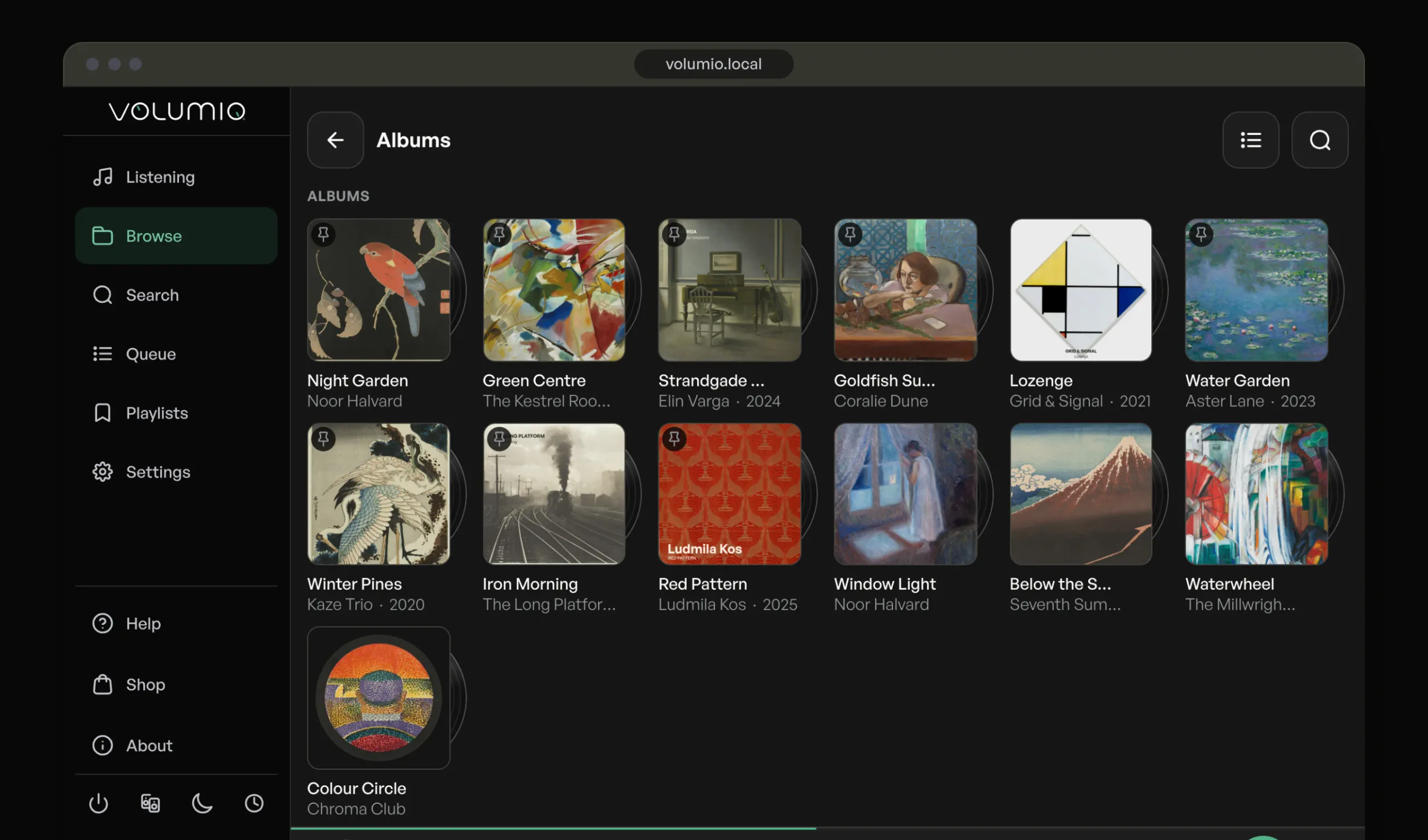The image size is (1428, 840).
Task: Open search with the magnifier button
Action: (1320, 139)
